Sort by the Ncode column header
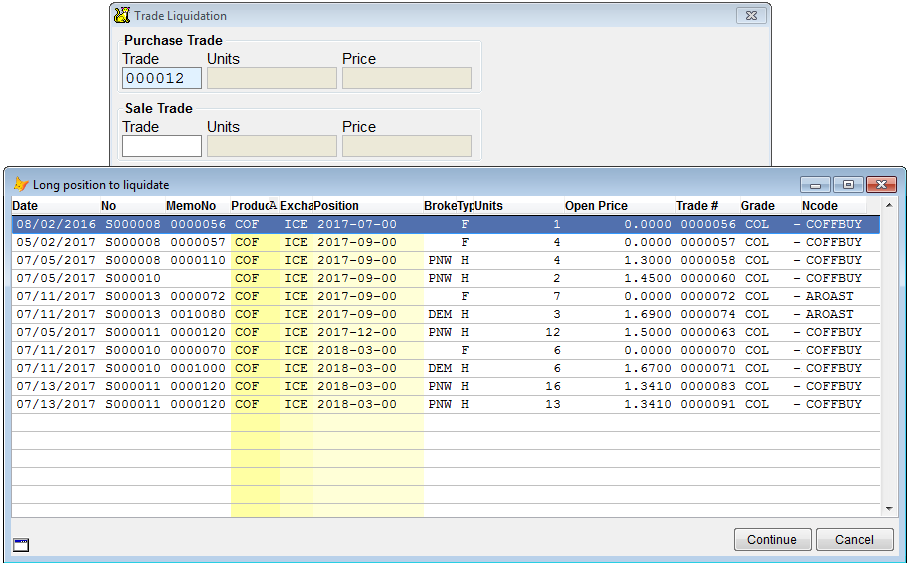 [x=834, y=206]
